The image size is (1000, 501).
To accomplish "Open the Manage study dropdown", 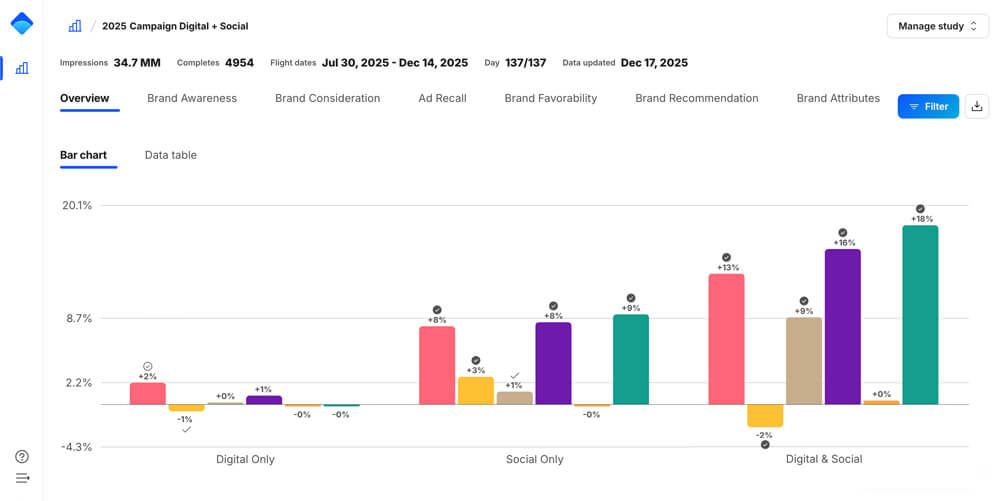I will [937, 26].
